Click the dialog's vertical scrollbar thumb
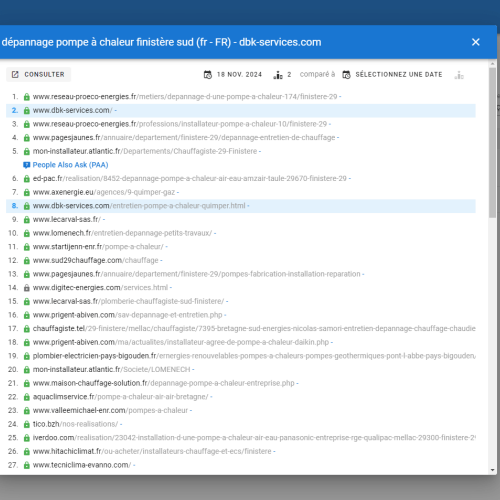 click(493, 143)
